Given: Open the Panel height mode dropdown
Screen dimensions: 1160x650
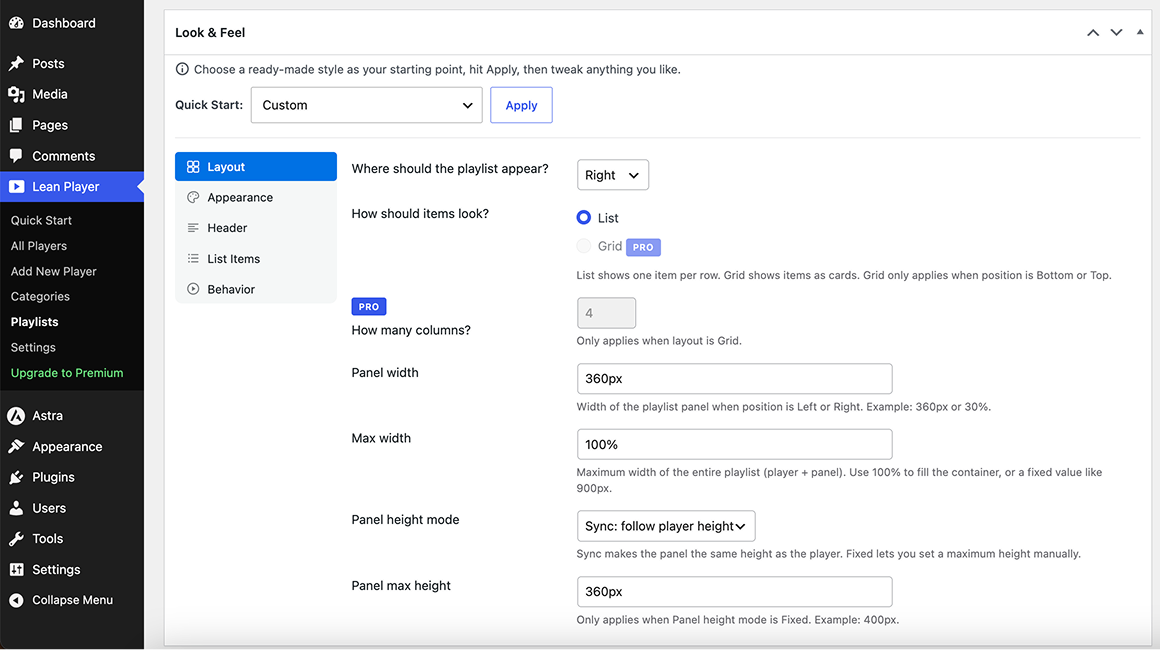Looking at the screenshot, I should tap(666, 526).
